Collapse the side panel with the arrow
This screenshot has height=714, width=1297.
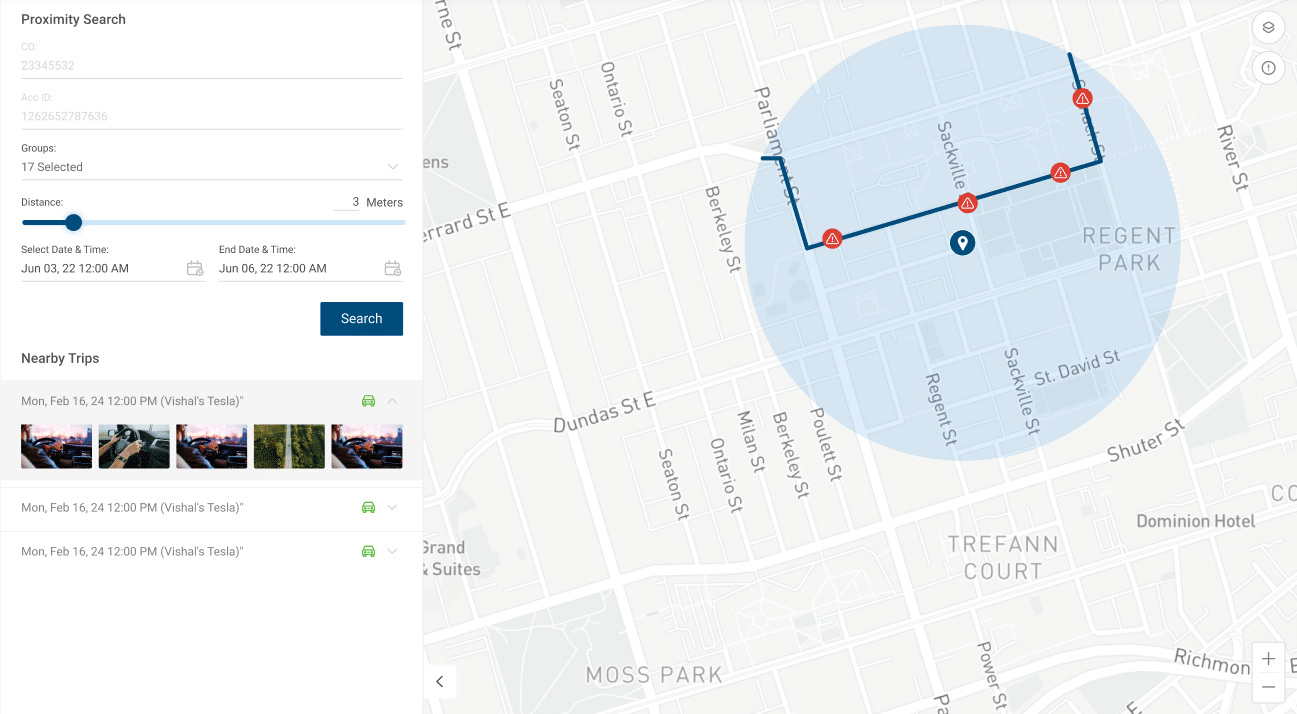click(x=439, y=681)
